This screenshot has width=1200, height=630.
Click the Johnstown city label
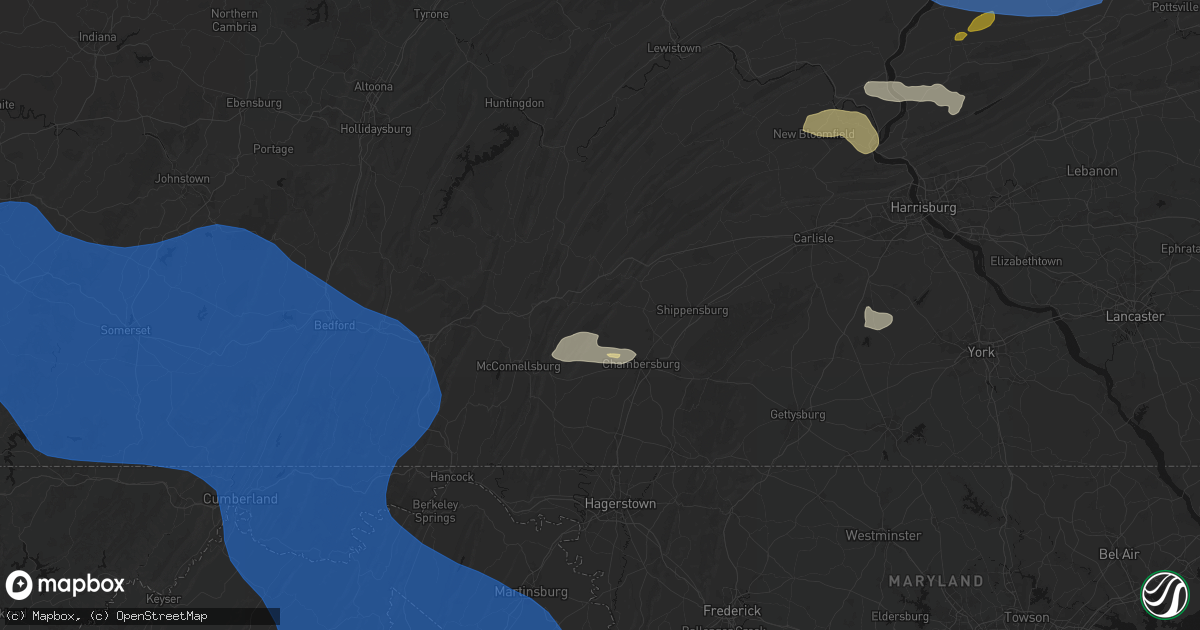[182, 179]
